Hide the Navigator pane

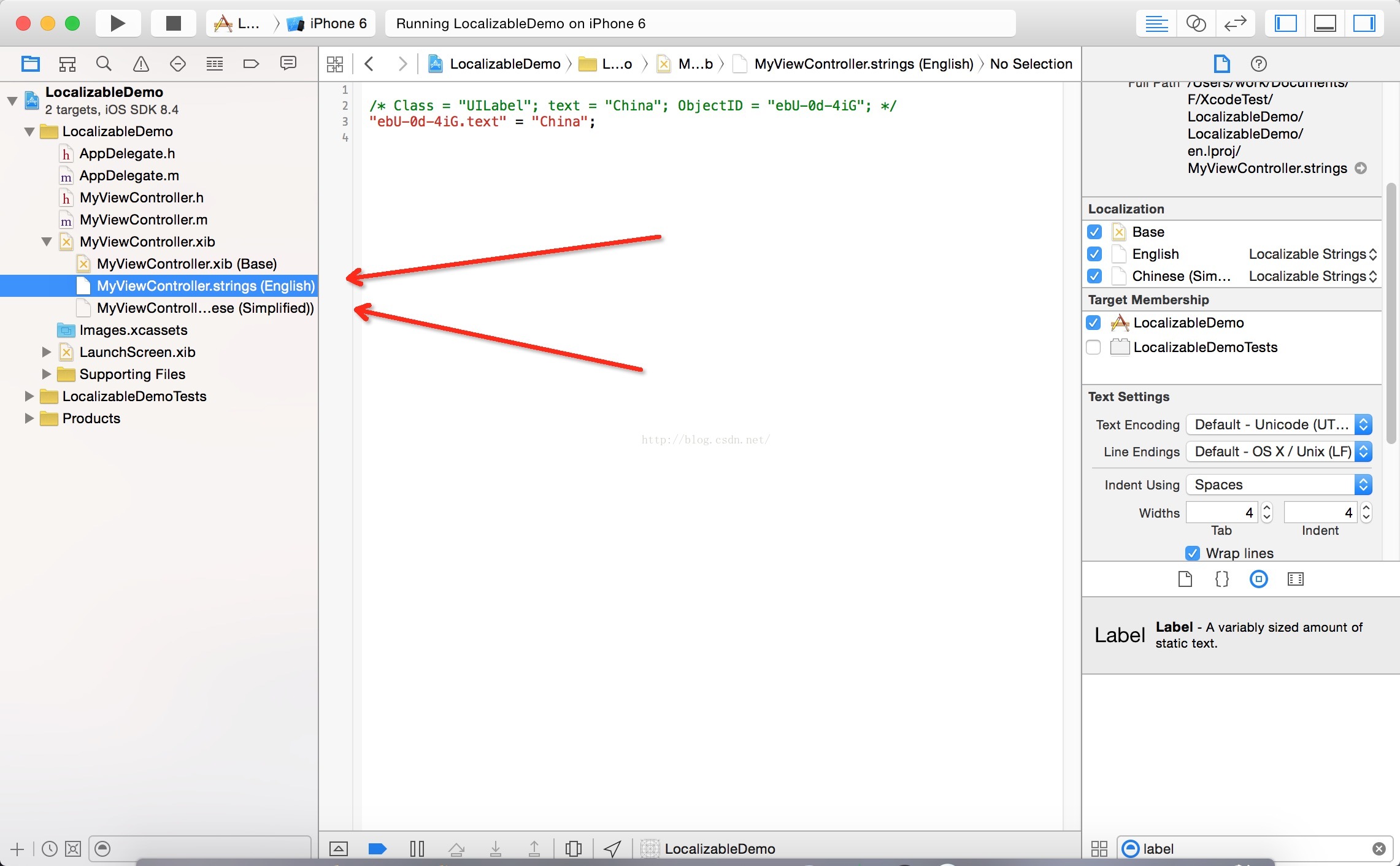1286,23
